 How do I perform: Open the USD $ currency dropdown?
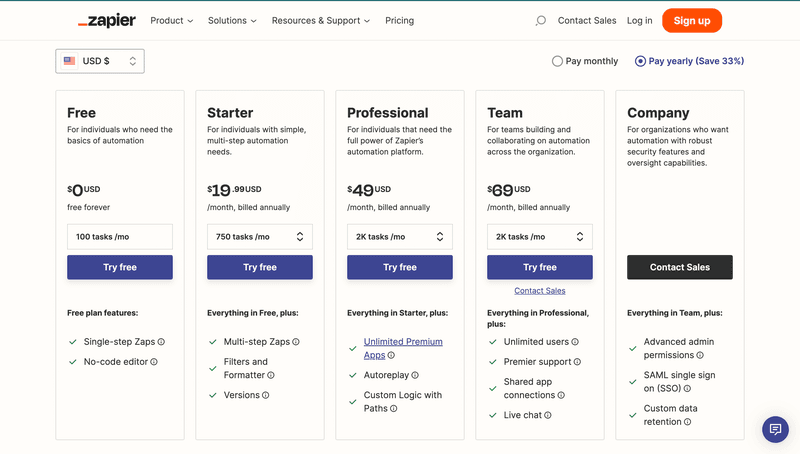click(x=100, y=61)
